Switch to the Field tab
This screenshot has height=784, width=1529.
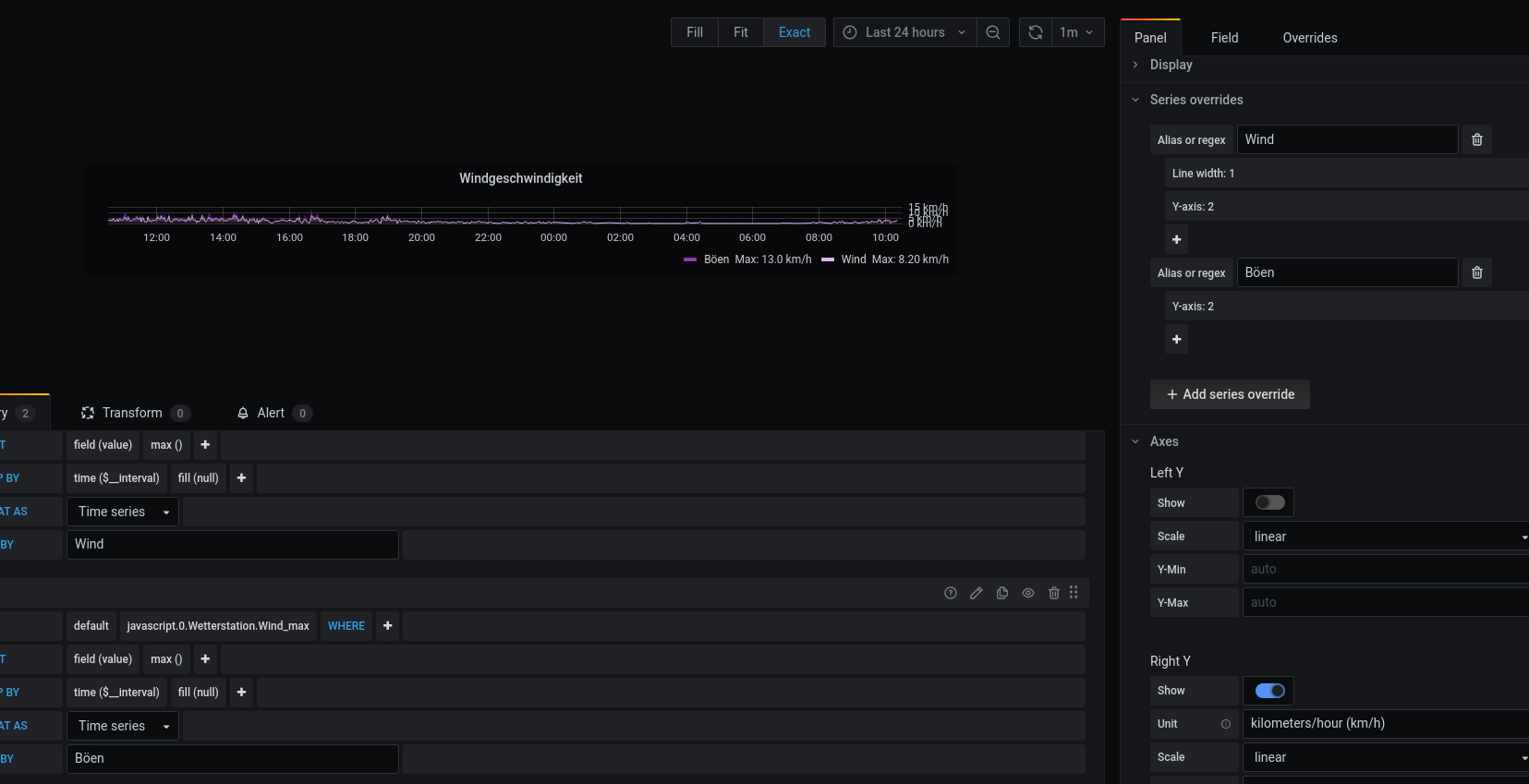[x=1224, y=38]
